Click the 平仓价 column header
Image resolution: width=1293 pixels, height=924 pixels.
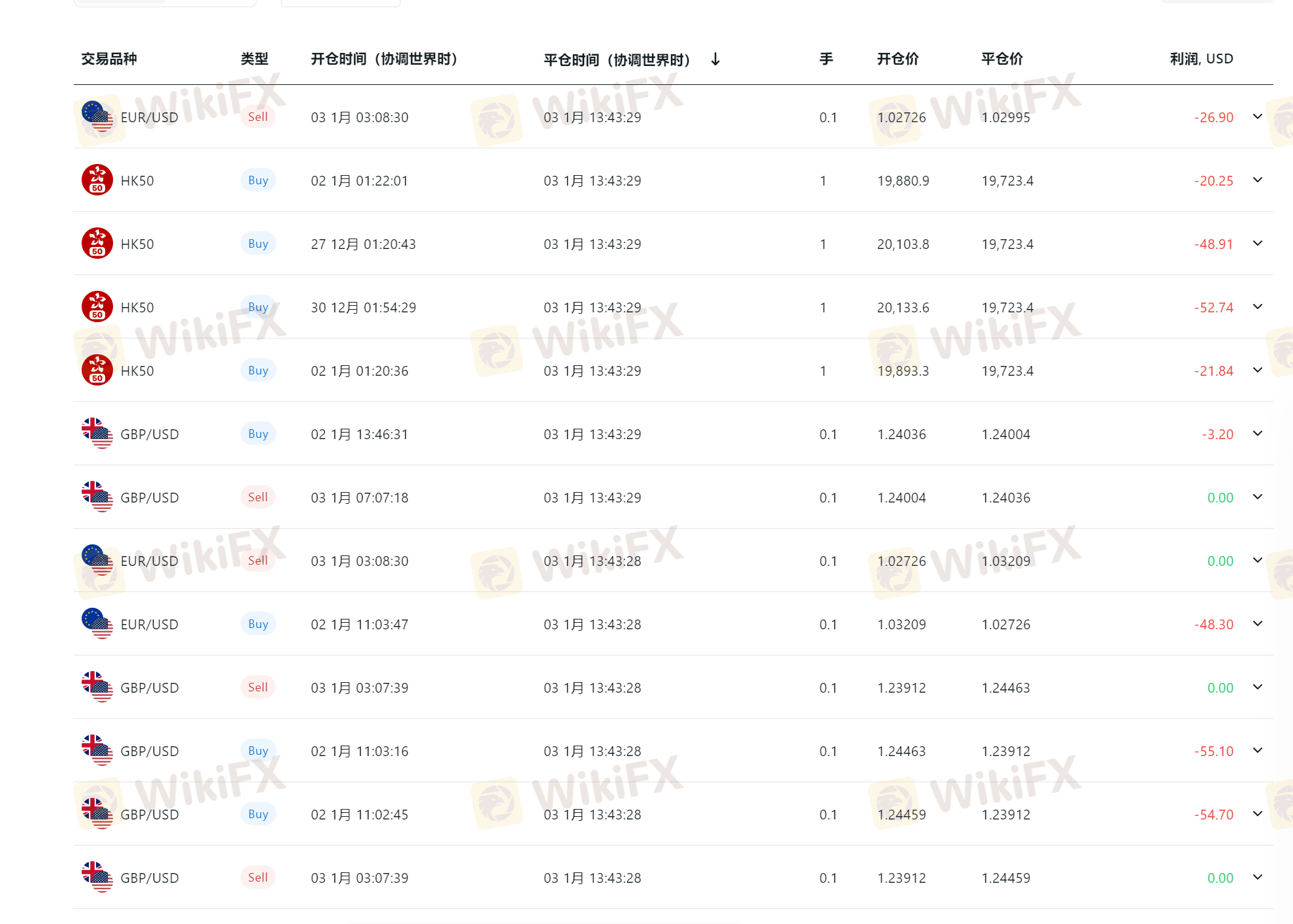pos(1002,59)
